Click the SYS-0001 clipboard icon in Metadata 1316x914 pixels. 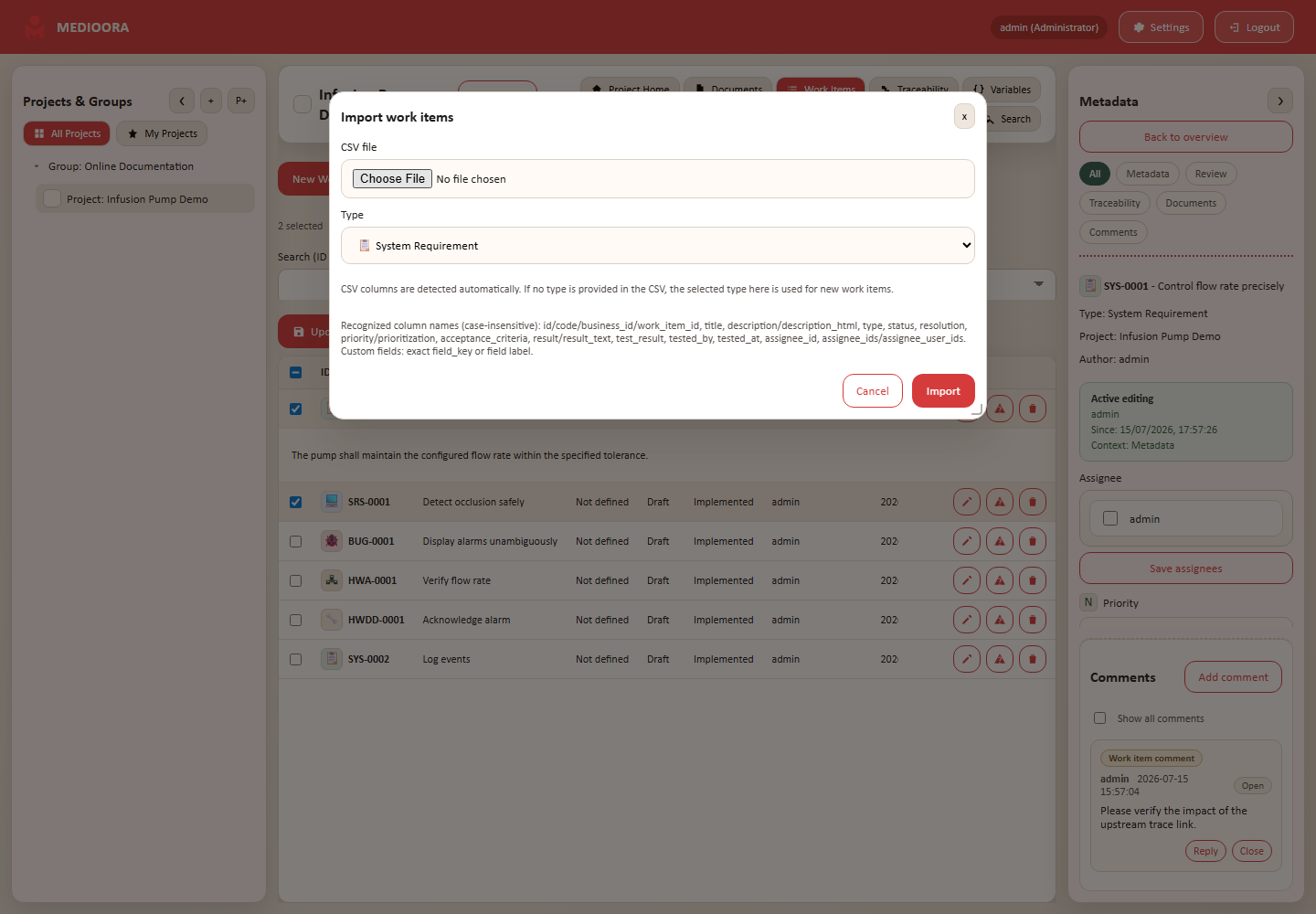[x=1089, y=286]
